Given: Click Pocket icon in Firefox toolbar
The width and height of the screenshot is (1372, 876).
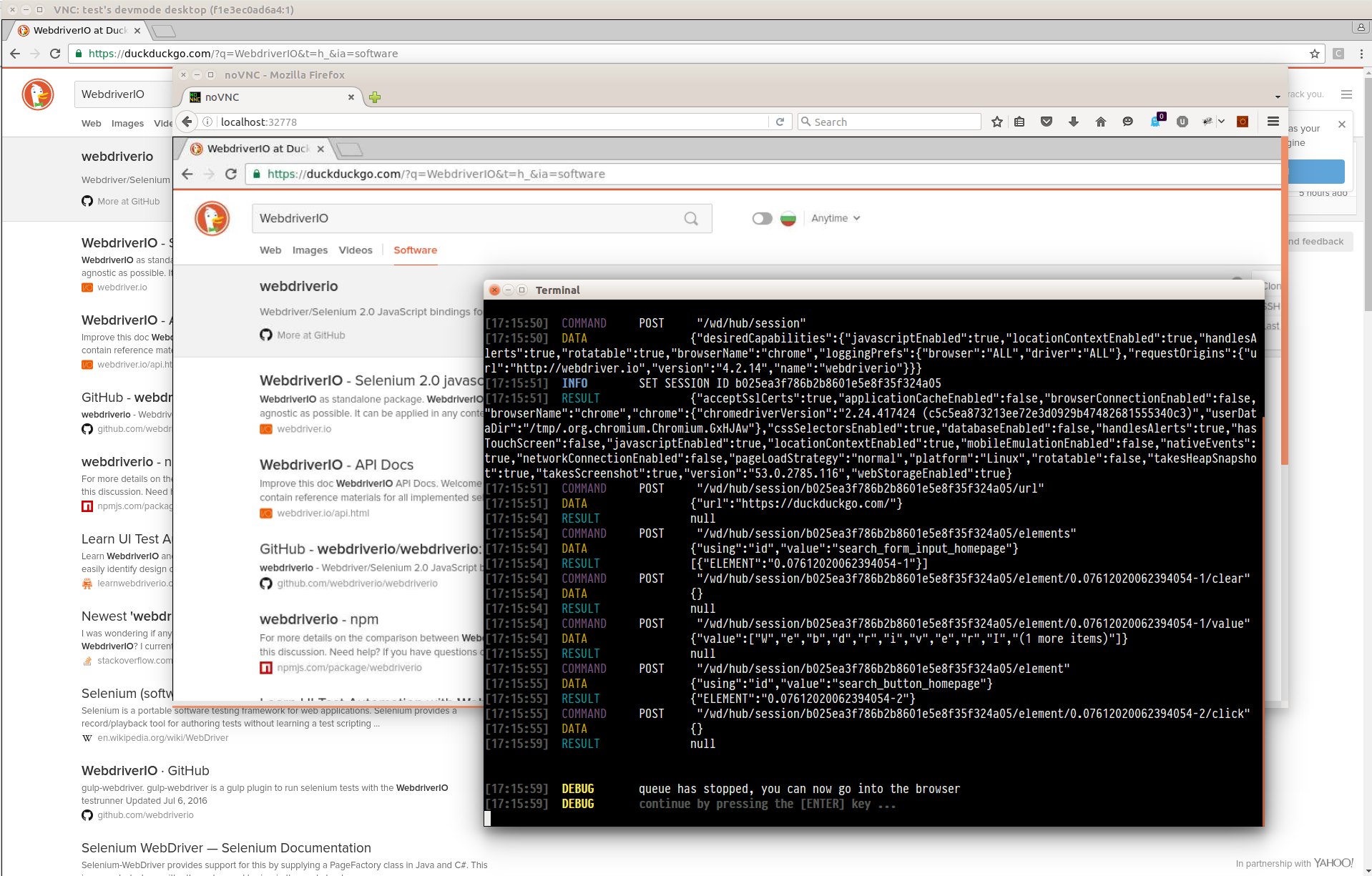Looking at the screenshot, I should point(1047,122).
